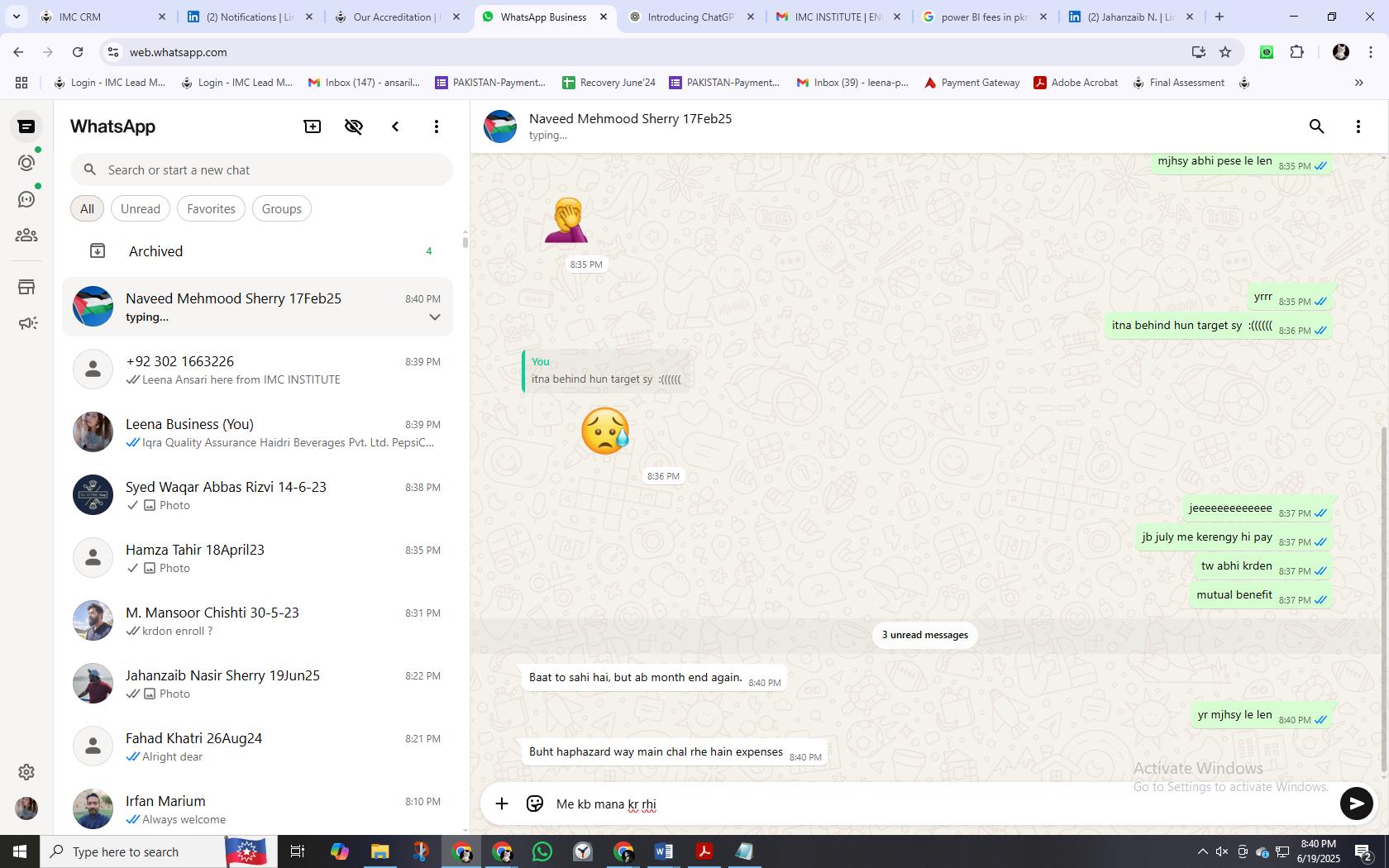Click the New chat icon

coord(313,126)
